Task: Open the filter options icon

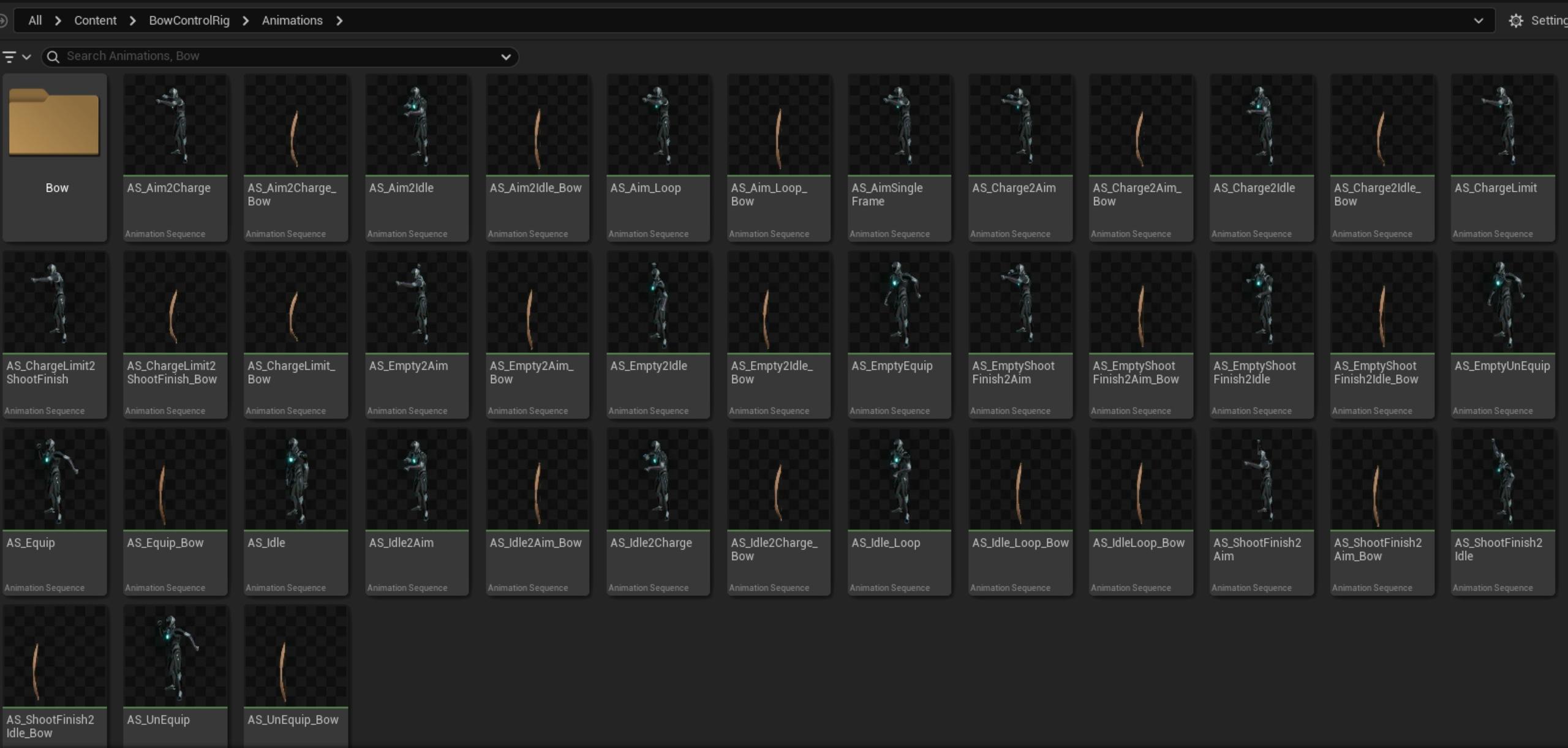Action: click(10, 57)
